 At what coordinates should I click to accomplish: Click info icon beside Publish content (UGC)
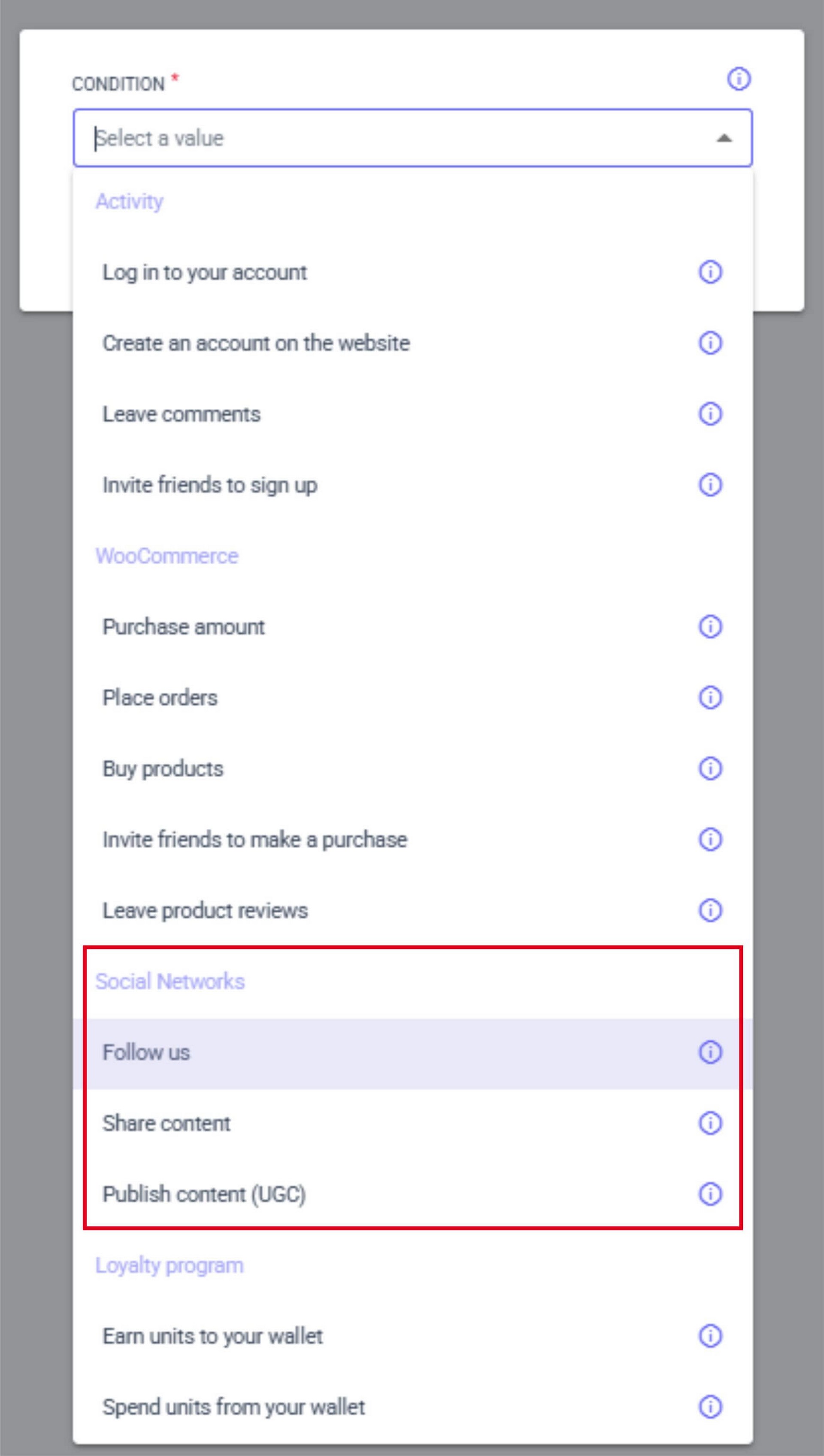click(x=710, y=1194)
